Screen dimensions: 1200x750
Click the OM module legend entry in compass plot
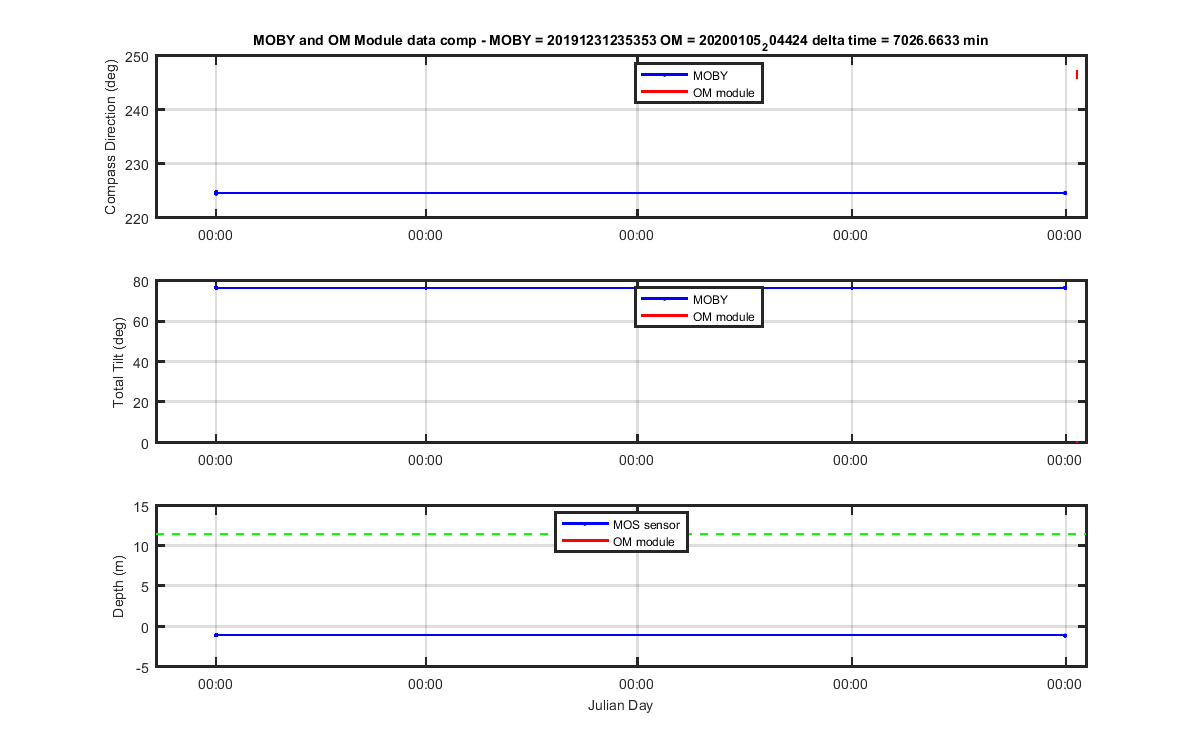698,93
